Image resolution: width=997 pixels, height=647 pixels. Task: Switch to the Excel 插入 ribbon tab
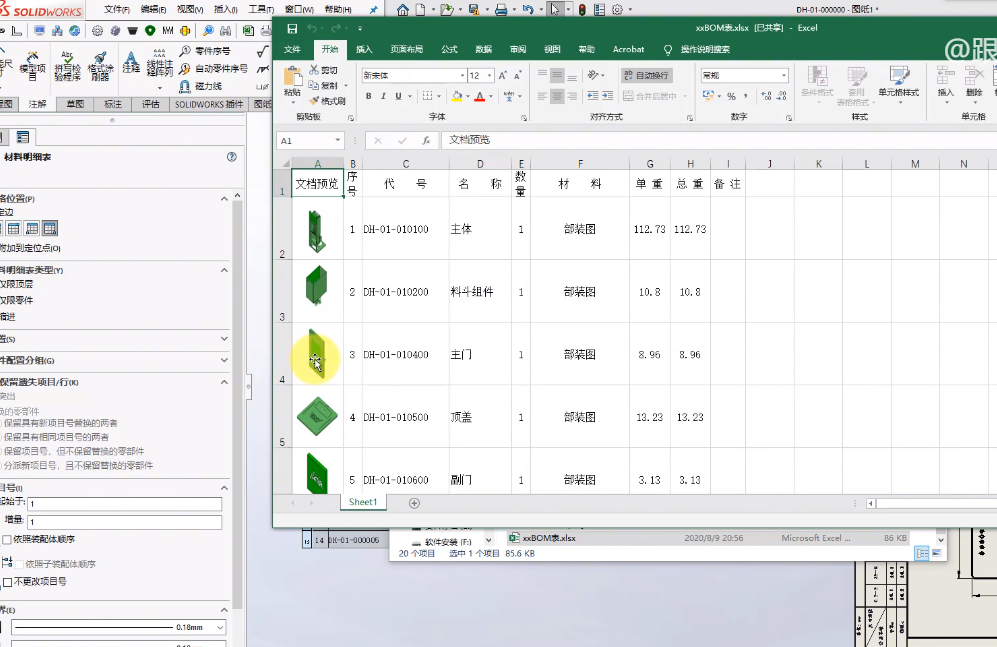363,49
